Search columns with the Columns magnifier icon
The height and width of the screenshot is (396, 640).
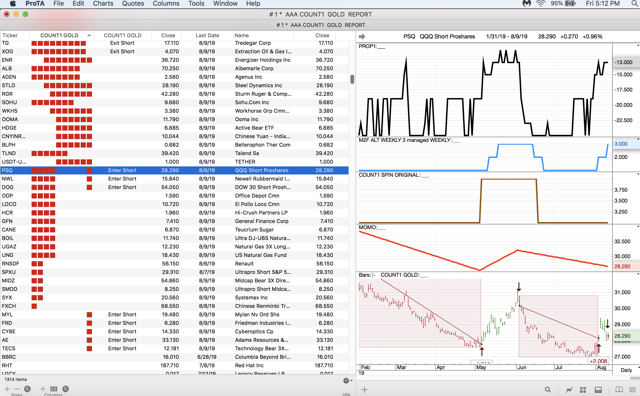(65, 389)
